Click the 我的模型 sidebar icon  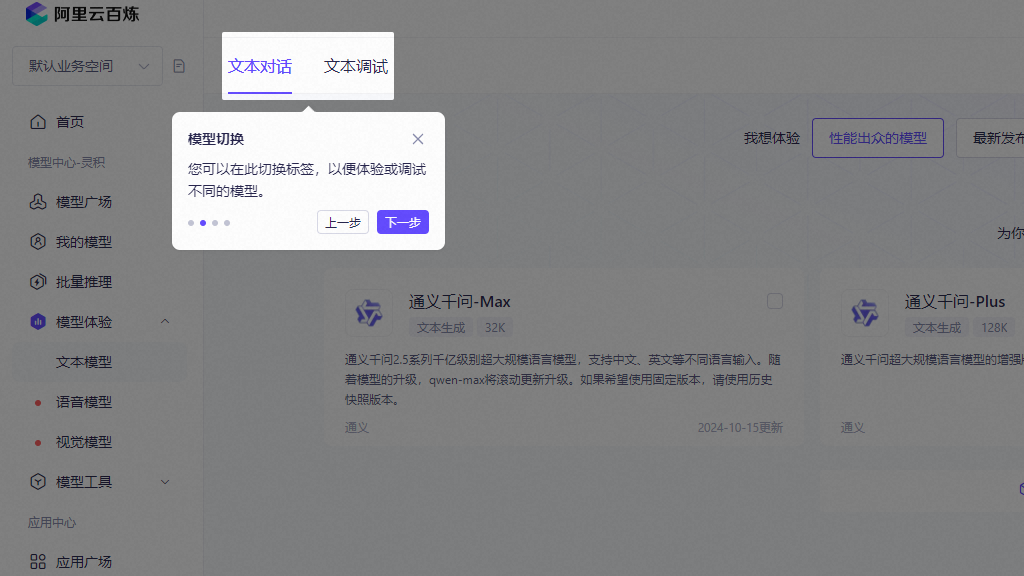(38, 242)
